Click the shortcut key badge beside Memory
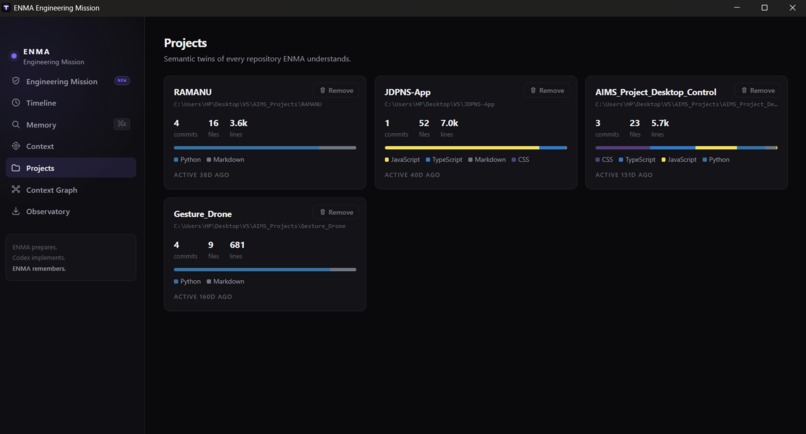The height and width of the screenshot is (434, 806). point(122,124)
